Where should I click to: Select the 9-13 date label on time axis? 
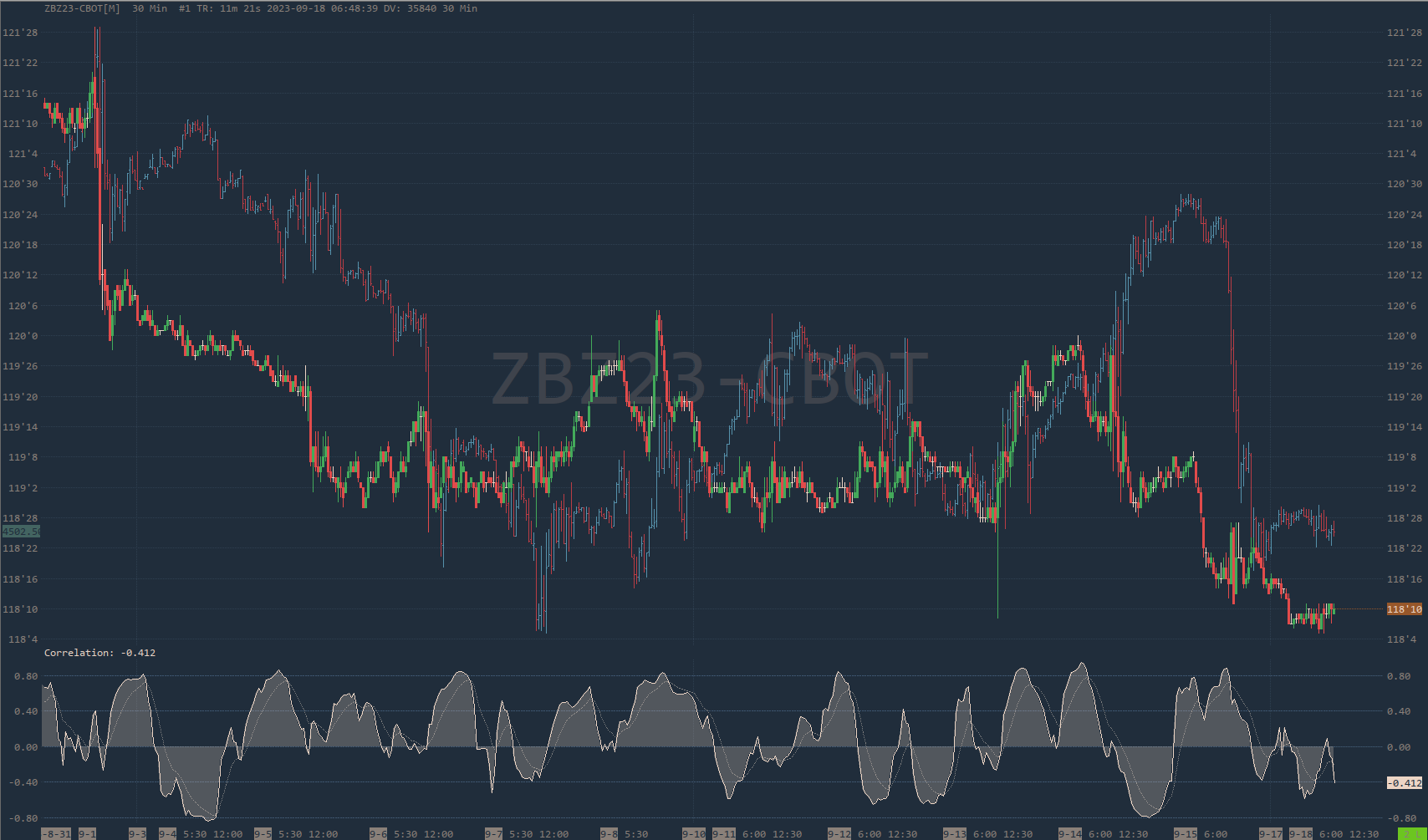click(955, 834)
